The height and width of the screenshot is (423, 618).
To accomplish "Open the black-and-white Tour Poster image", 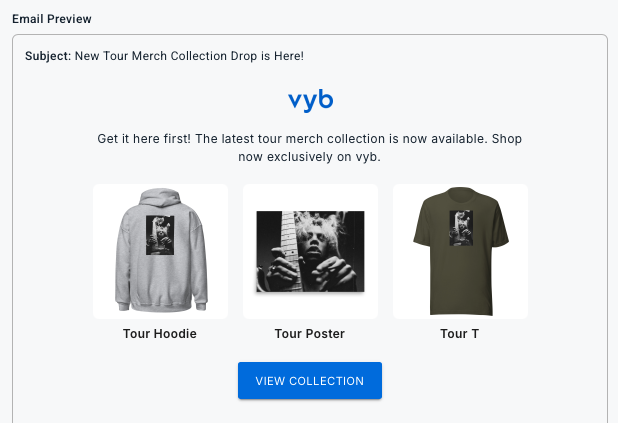I will (x=310, y=251).
